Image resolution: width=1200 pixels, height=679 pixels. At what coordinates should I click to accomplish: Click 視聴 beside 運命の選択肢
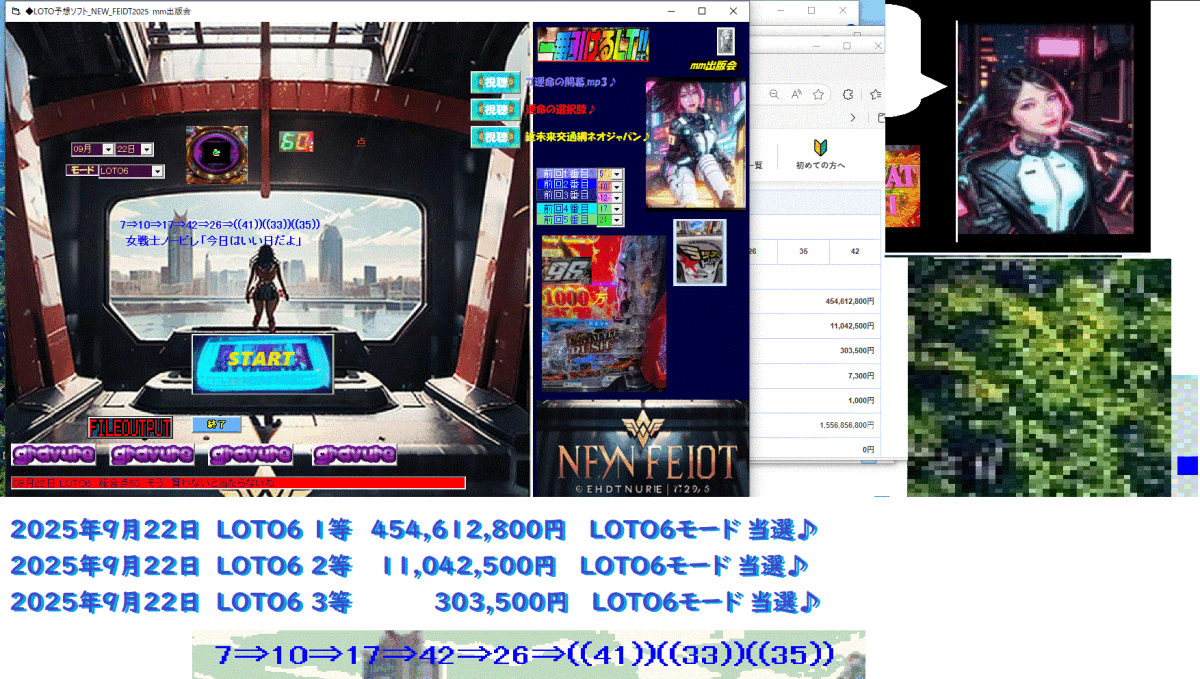[x=495, y=109]
